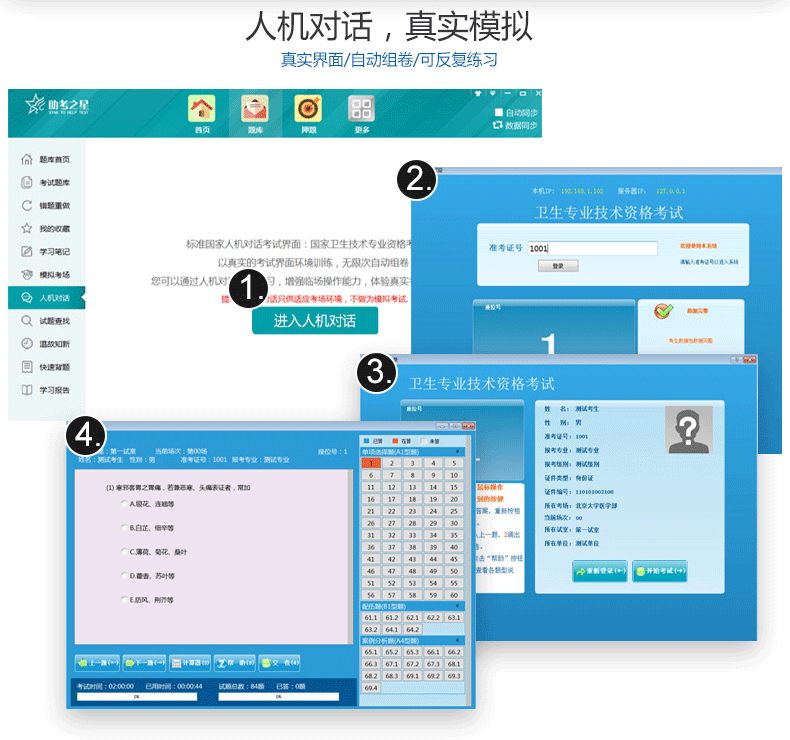Collapse the 案例分析题(A4型题) section
Viewport: 790px width, 740px height.
click(457, 641)
